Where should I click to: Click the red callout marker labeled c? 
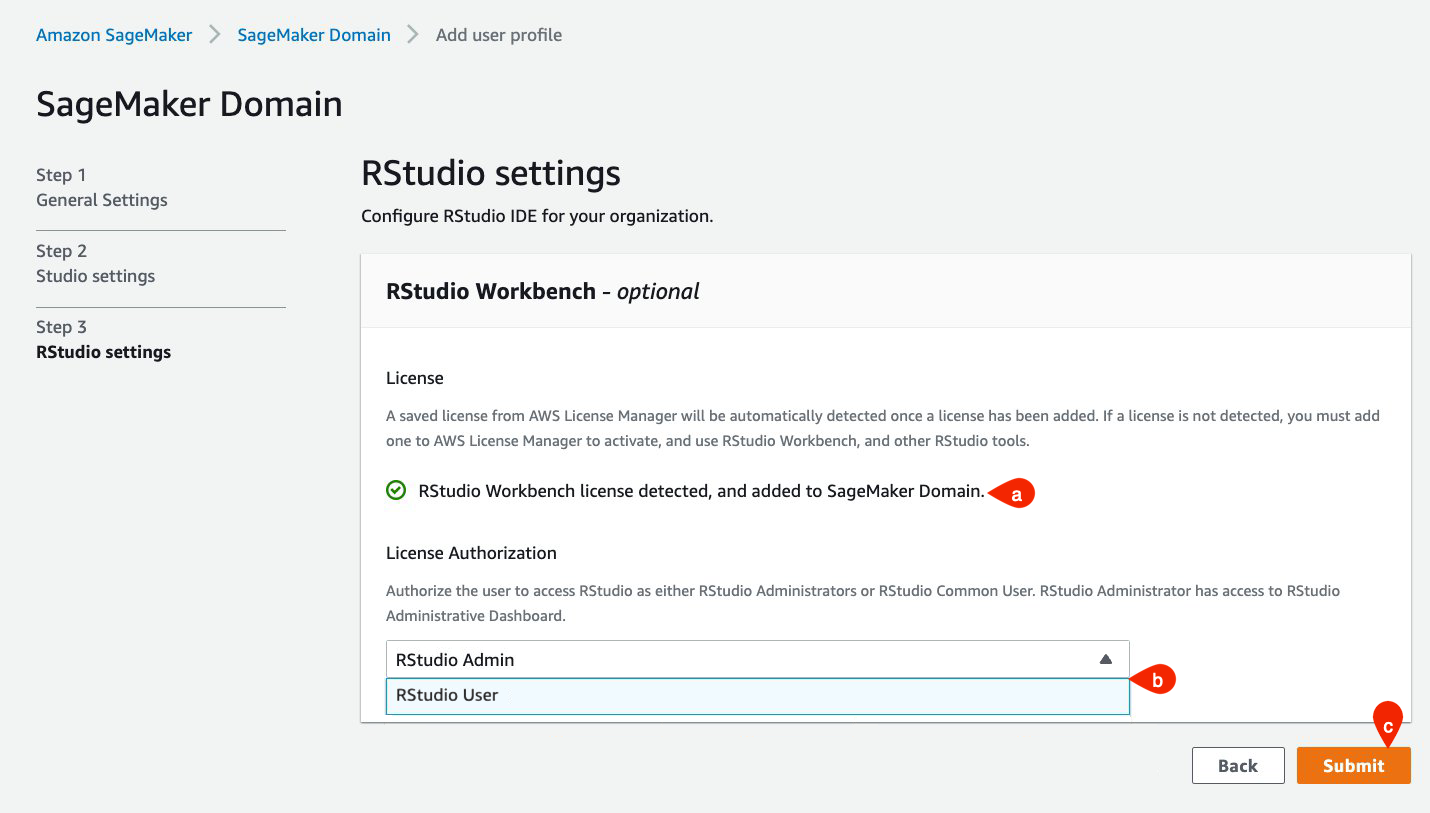point(1388,723)
